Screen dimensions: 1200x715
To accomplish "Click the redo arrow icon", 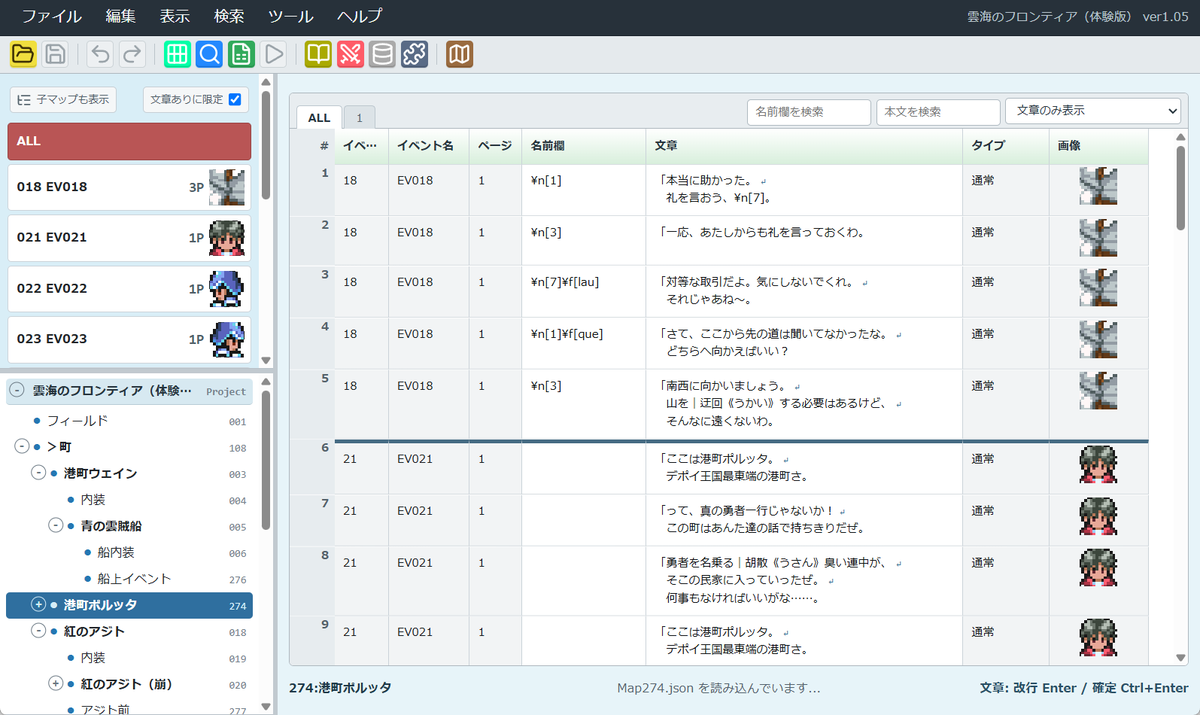I will coord(132,54).
